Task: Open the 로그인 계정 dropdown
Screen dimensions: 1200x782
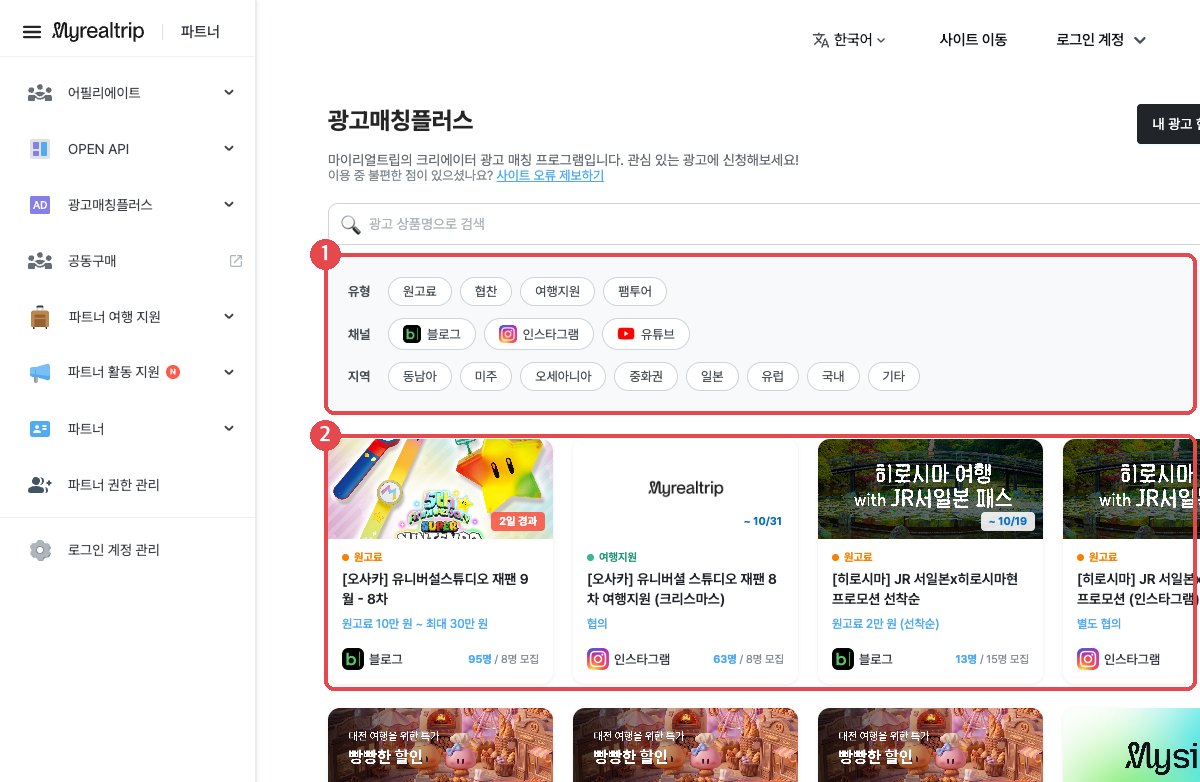Action: pos(1100,40)
